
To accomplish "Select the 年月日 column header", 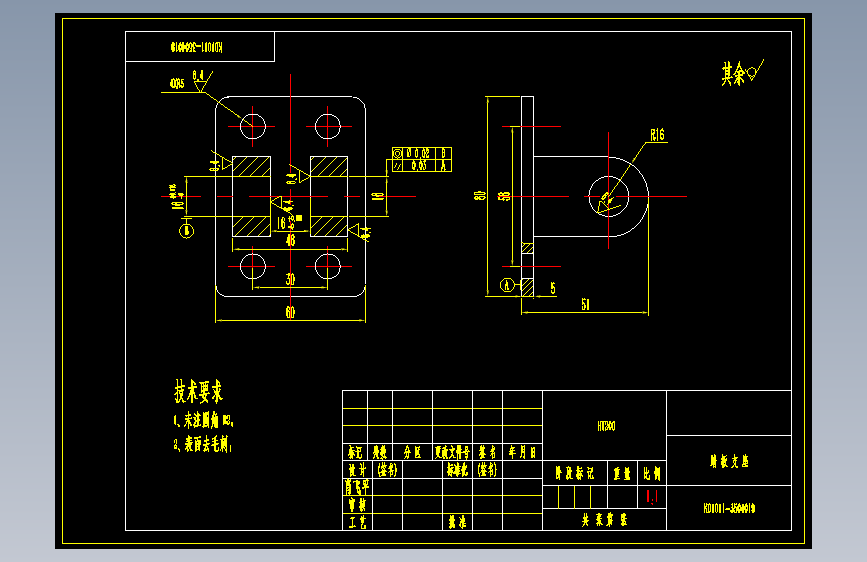I will tap(523, 452).
